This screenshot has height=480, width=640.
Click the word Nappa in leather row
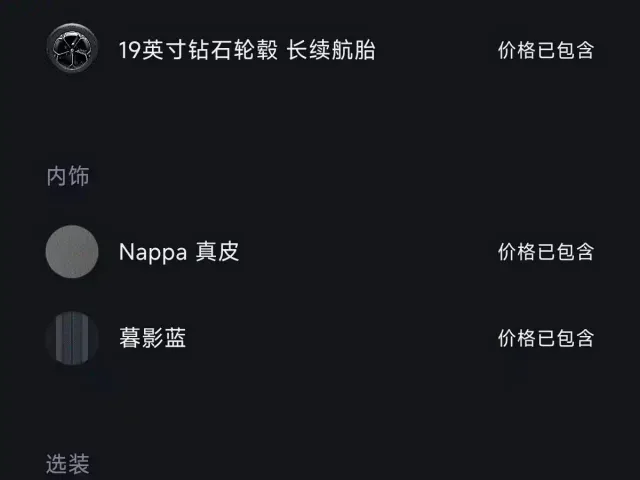(153, 253)
